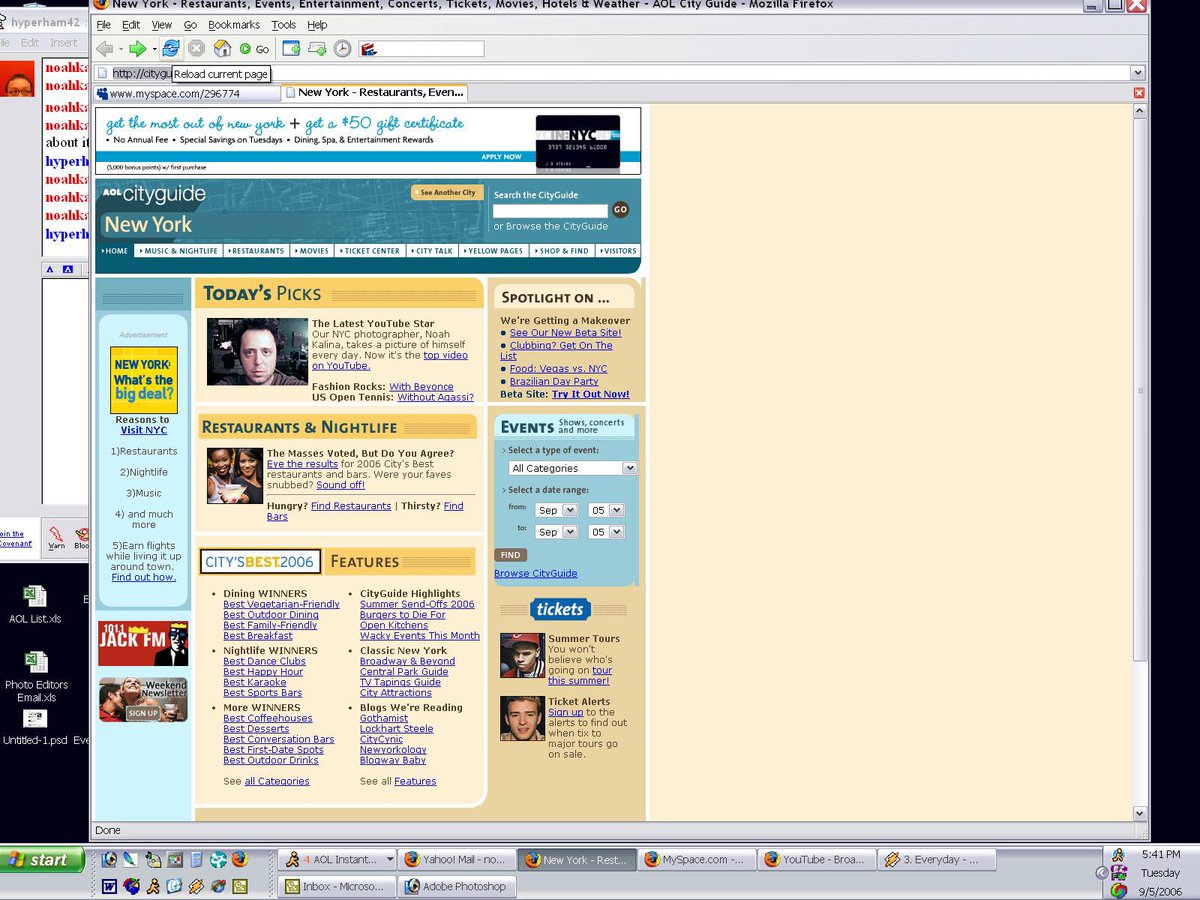Click the 101.1 JACK FM ad image
This screenshot has width=1200, height=900.
(143, 644)
